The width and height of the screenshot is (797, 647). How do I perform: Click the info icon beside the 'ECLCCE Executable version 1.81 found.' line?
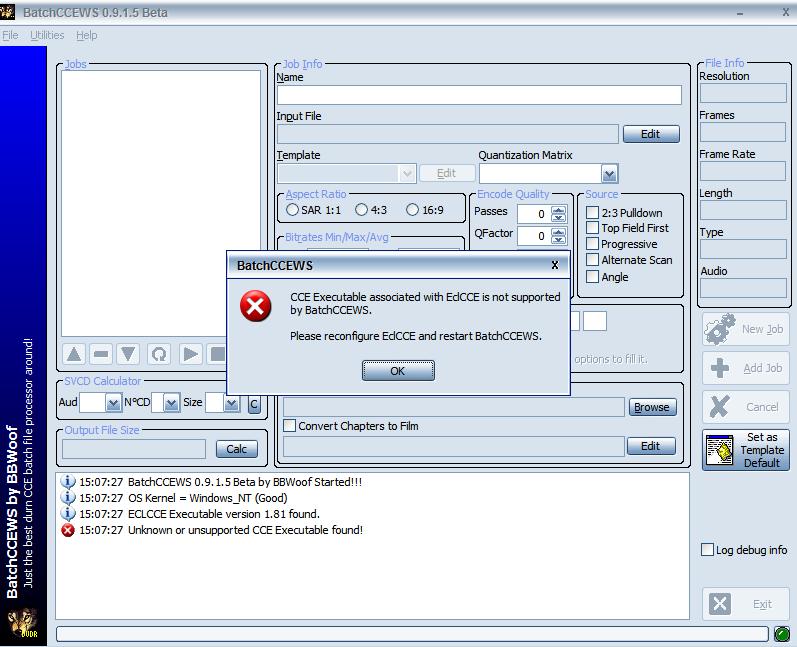coord(68,514)
